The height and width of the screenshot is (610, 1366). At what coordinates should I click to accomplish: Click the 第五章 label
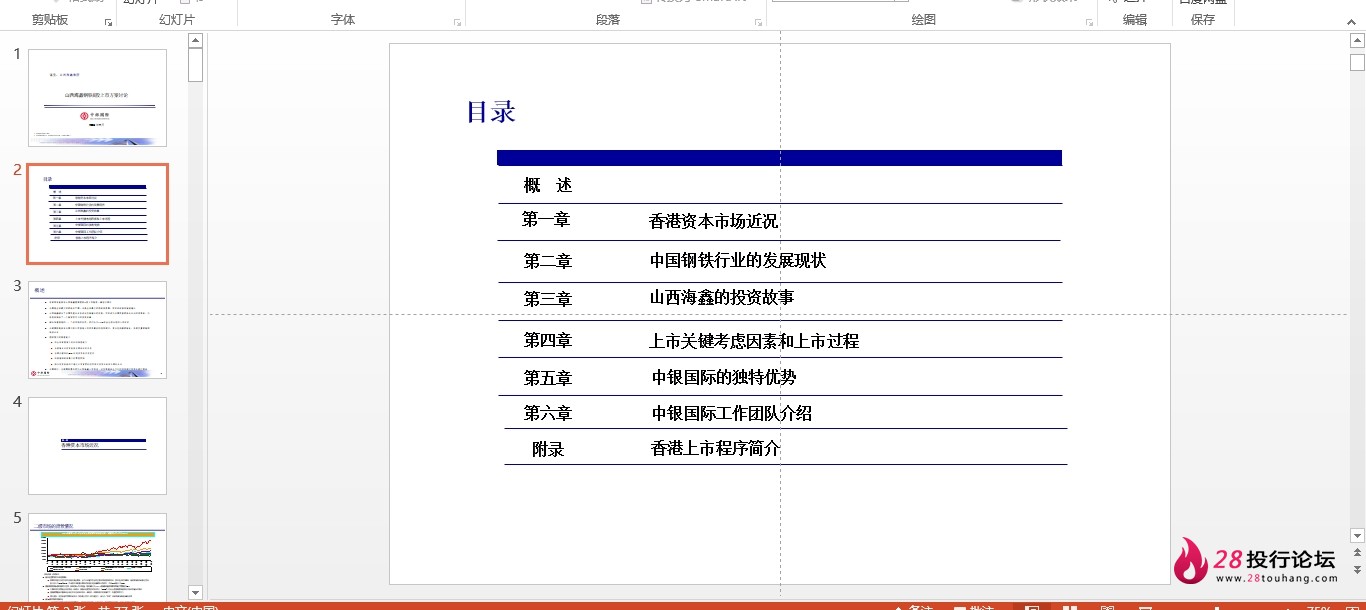click(548, 378)
